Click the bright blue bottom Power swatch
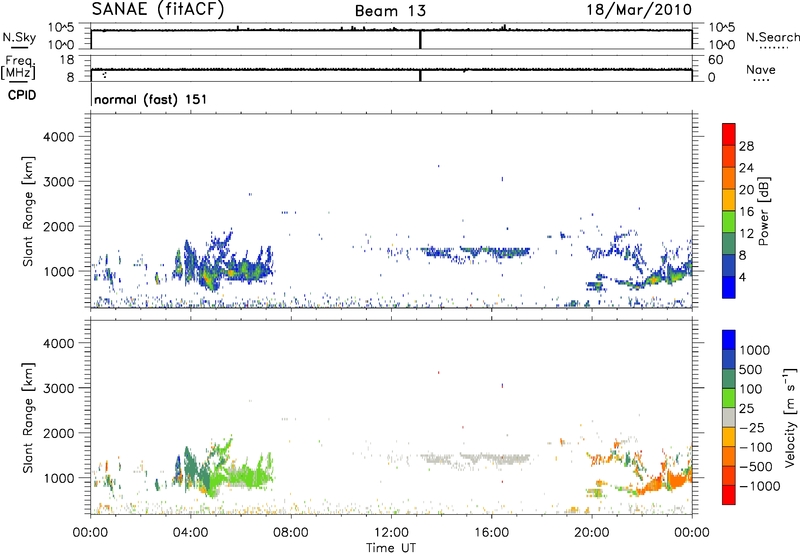Screen dimensions: 800x554 tap(729, 287)
